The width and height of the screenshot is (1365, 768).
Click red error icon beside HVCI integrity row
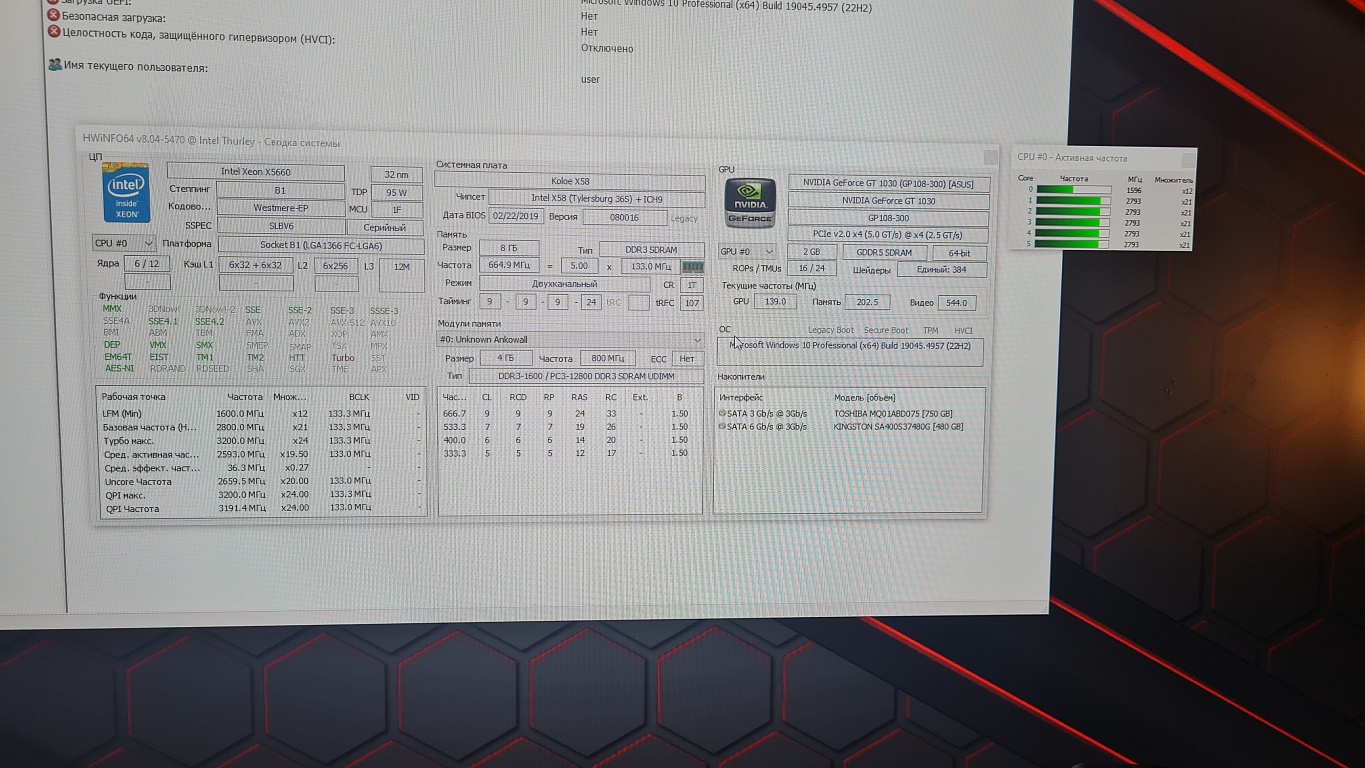tap(54, 32)
